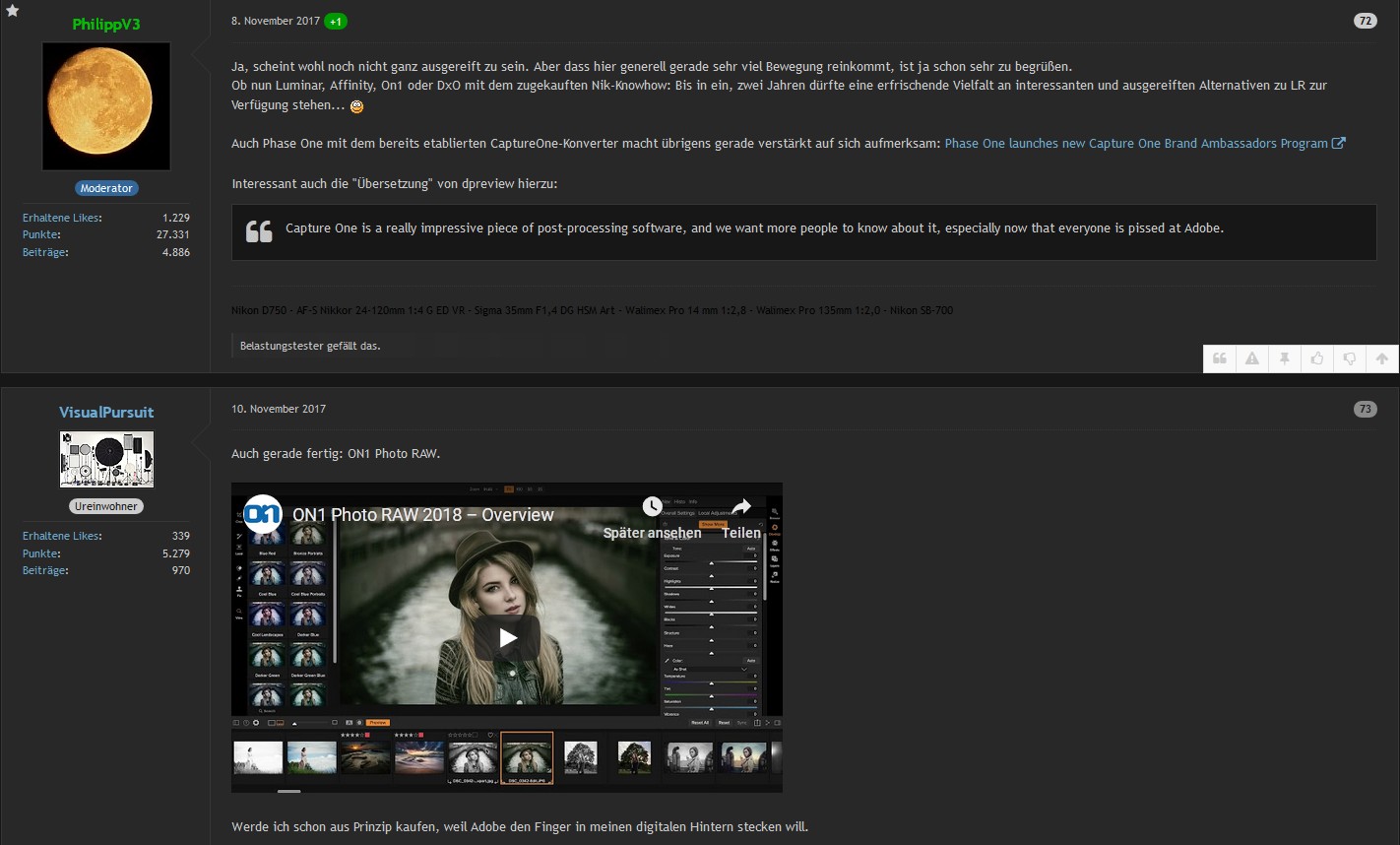Open the video title ON1 Photo RAW 2018 – Overview
This screenshot has width=1400, height=845.
[x=423, y=515]
